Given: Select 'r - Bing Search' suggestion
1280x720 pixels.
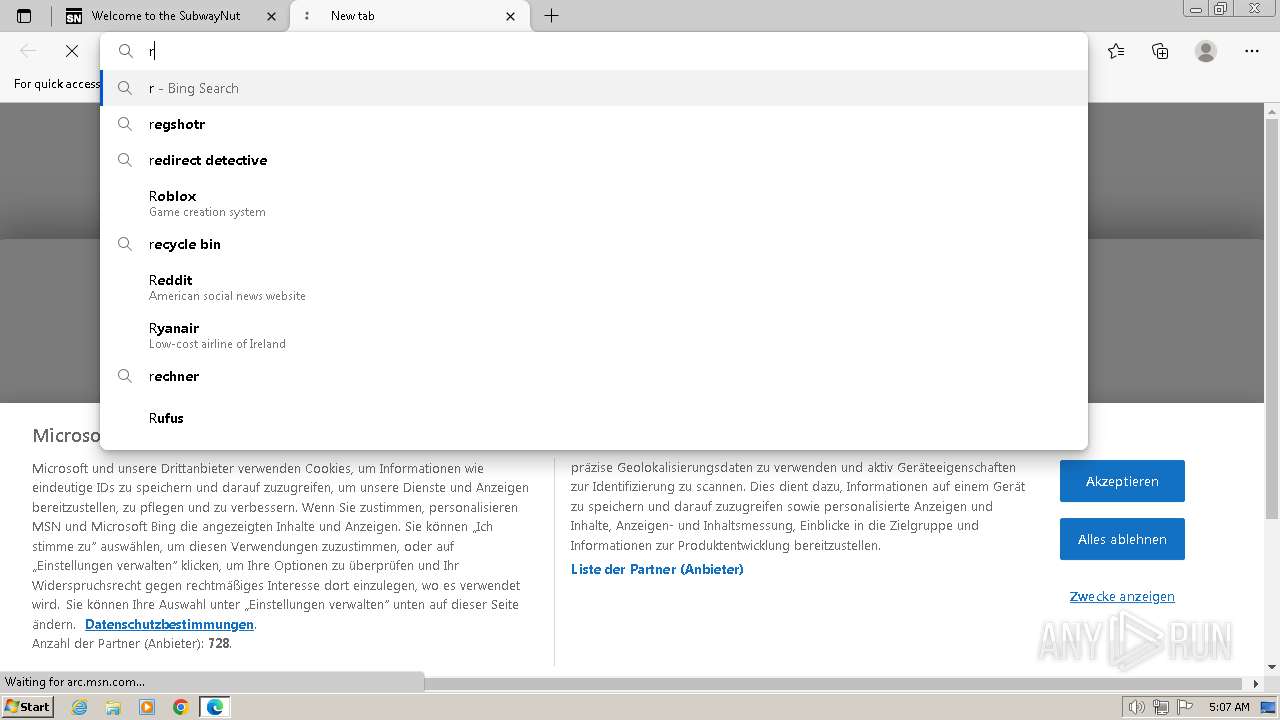Looking at the screenshot, I should 594,88.
